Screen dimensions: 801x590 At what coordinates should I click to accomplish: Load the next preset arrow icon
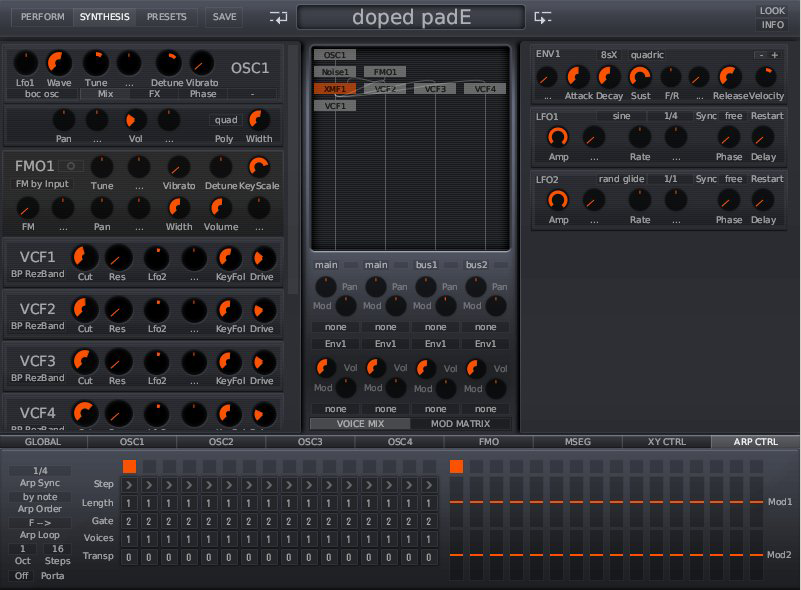pyautogui.click(x=543, y=18)
